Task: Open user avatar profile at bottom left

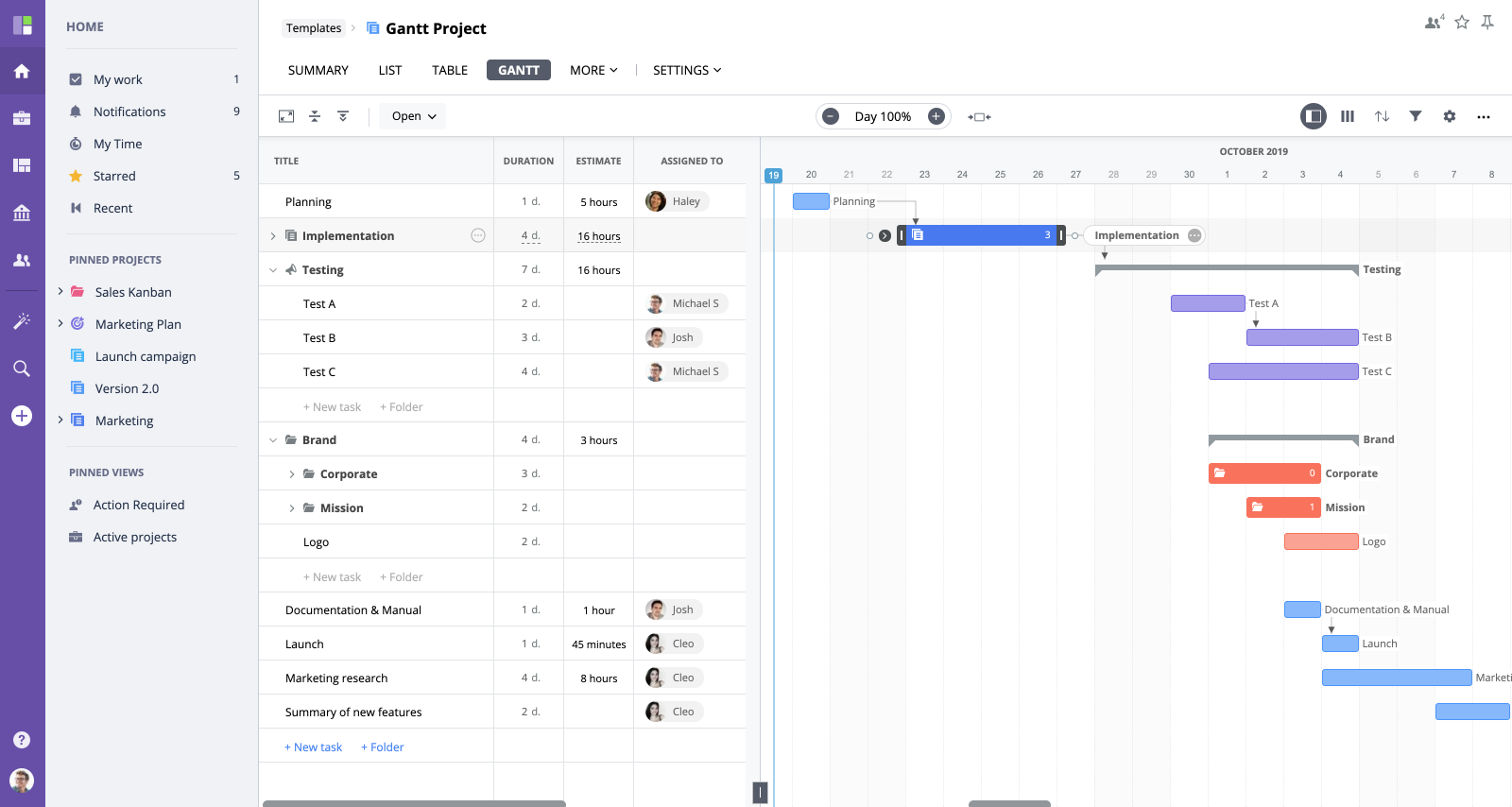Action: point(22,780)
